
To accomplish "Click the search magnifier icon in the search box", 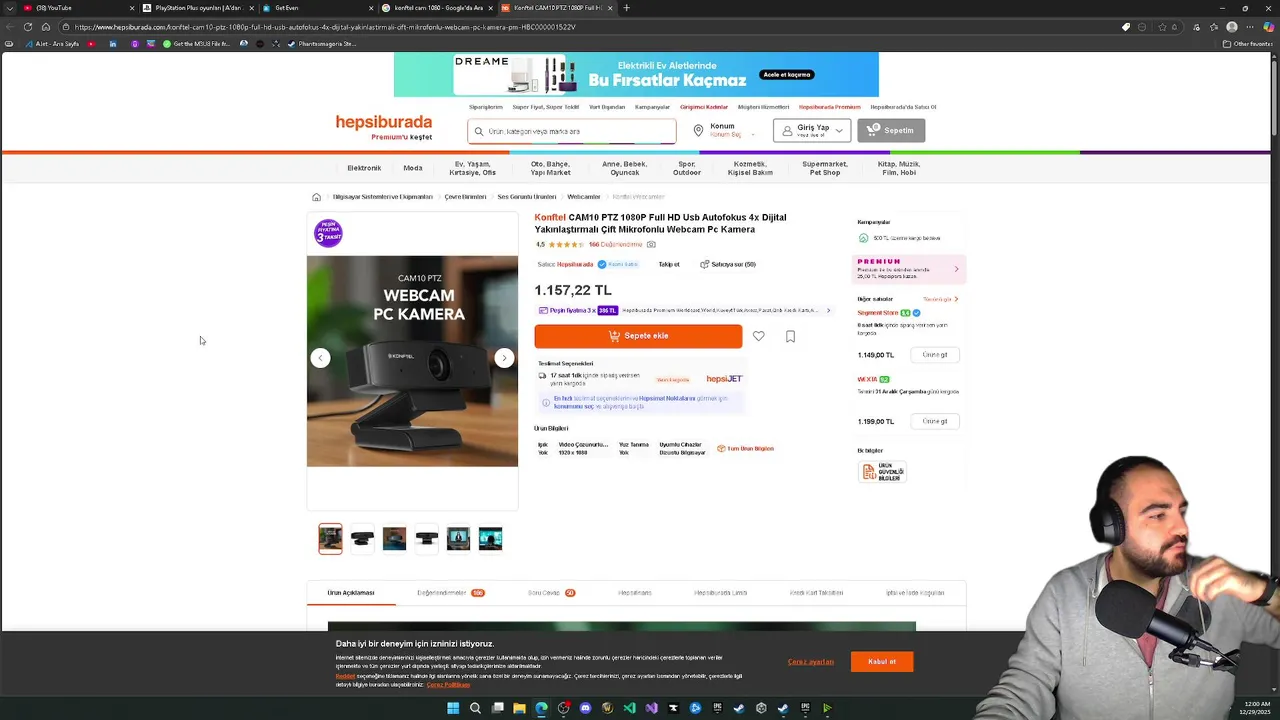I will (479, 131).
